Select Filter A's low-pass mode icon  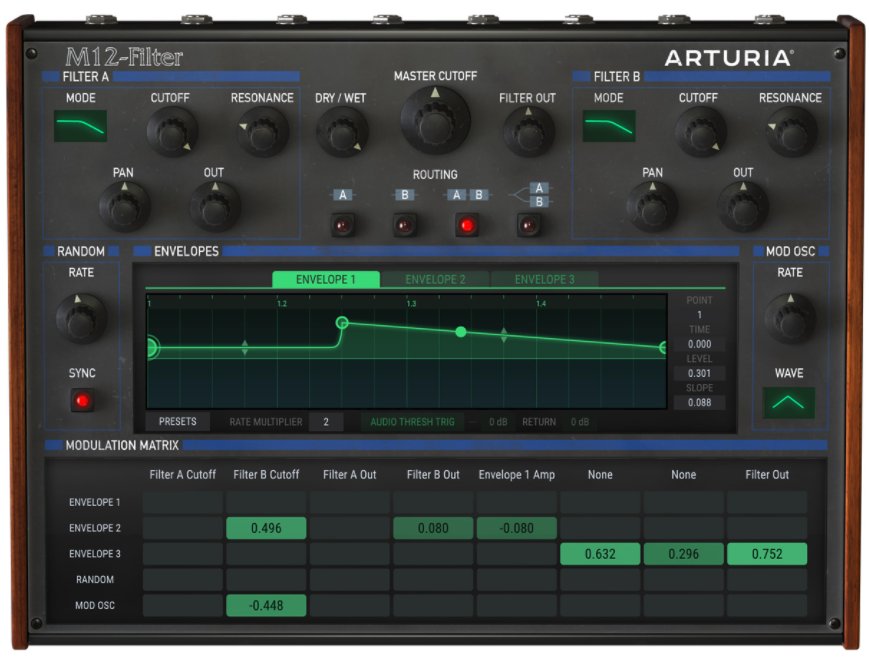tap(81, 124)
